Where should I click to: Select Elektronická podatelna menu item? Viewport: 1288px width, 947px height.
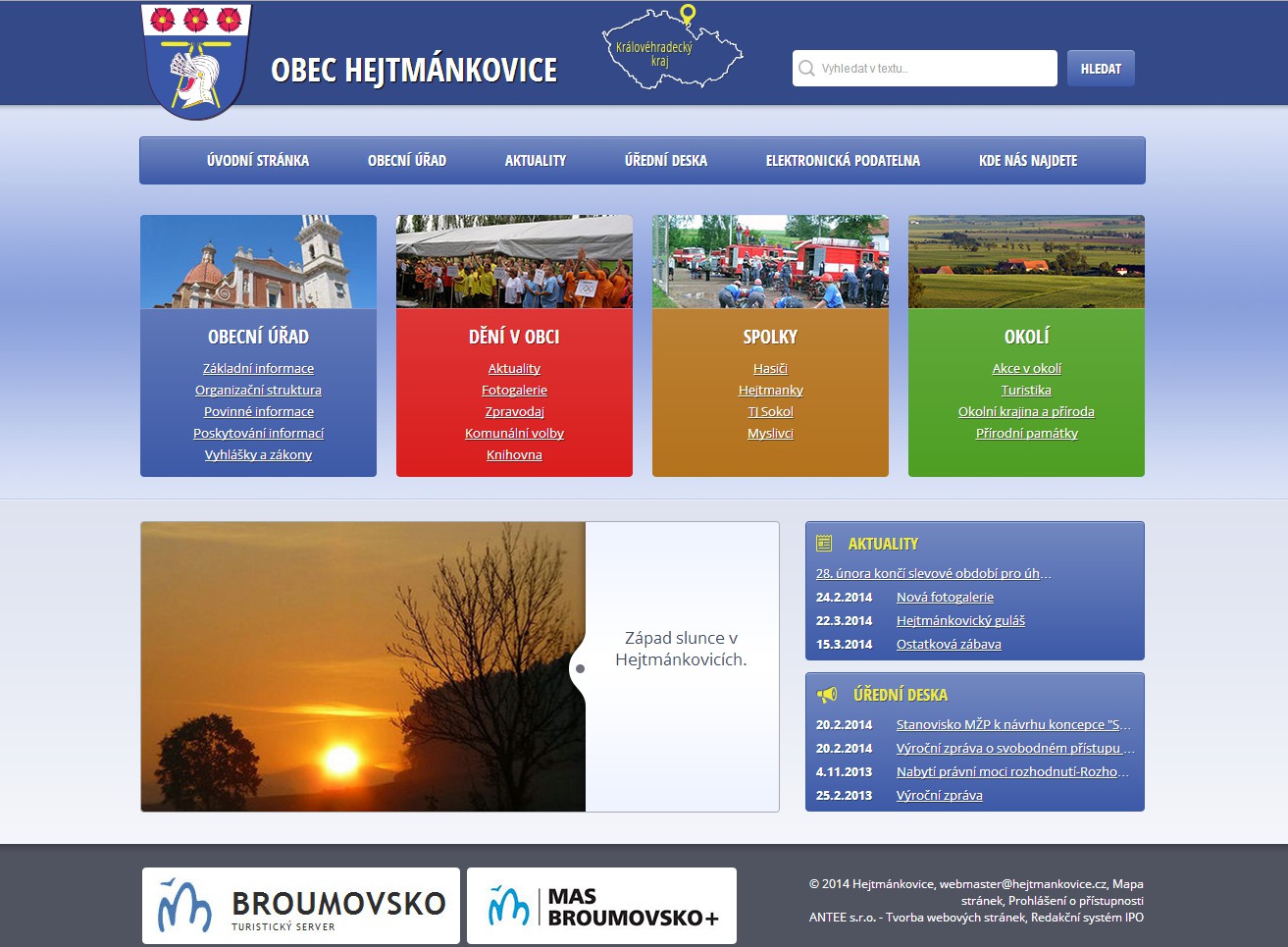[843, 161]
